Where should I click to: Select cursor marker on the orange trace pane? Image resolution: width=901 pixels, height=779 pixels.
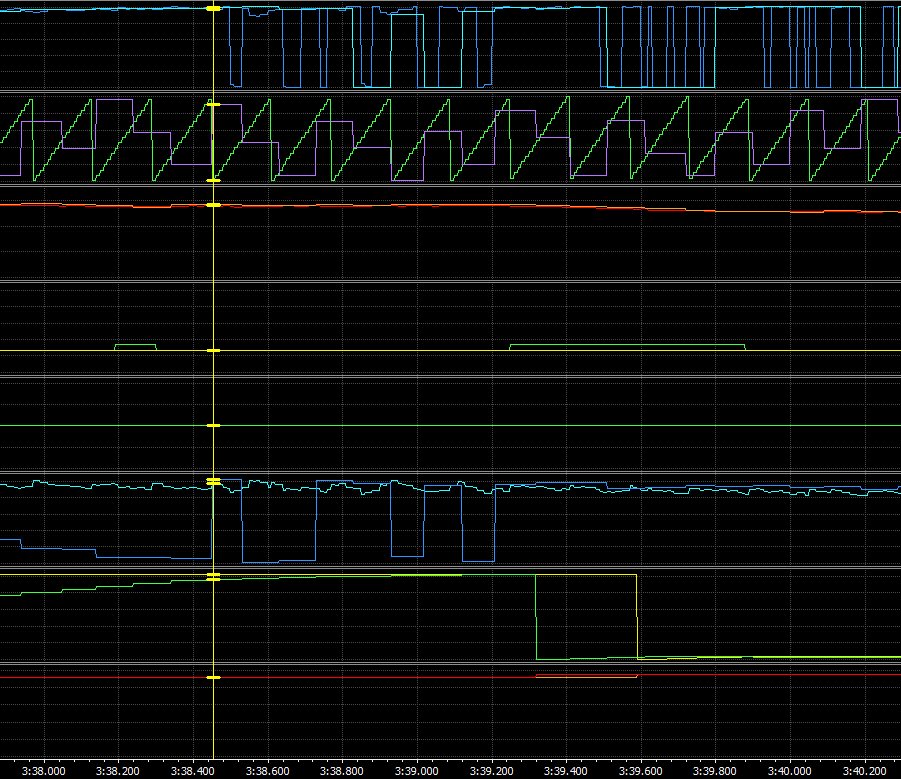[x=213, y=205]
